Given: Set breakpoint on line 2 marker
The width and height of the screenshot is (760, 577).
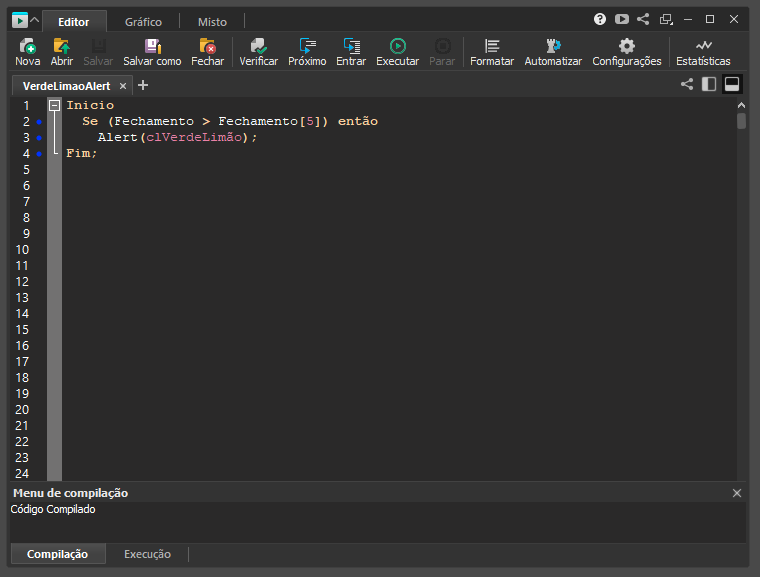Looking at the screenshot, I should 39,122.
